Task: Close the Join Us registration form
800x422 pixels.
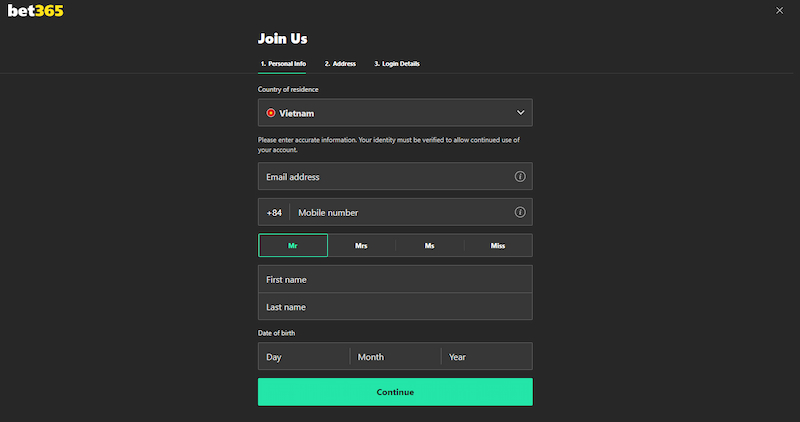Action: [x=779, y=10]
